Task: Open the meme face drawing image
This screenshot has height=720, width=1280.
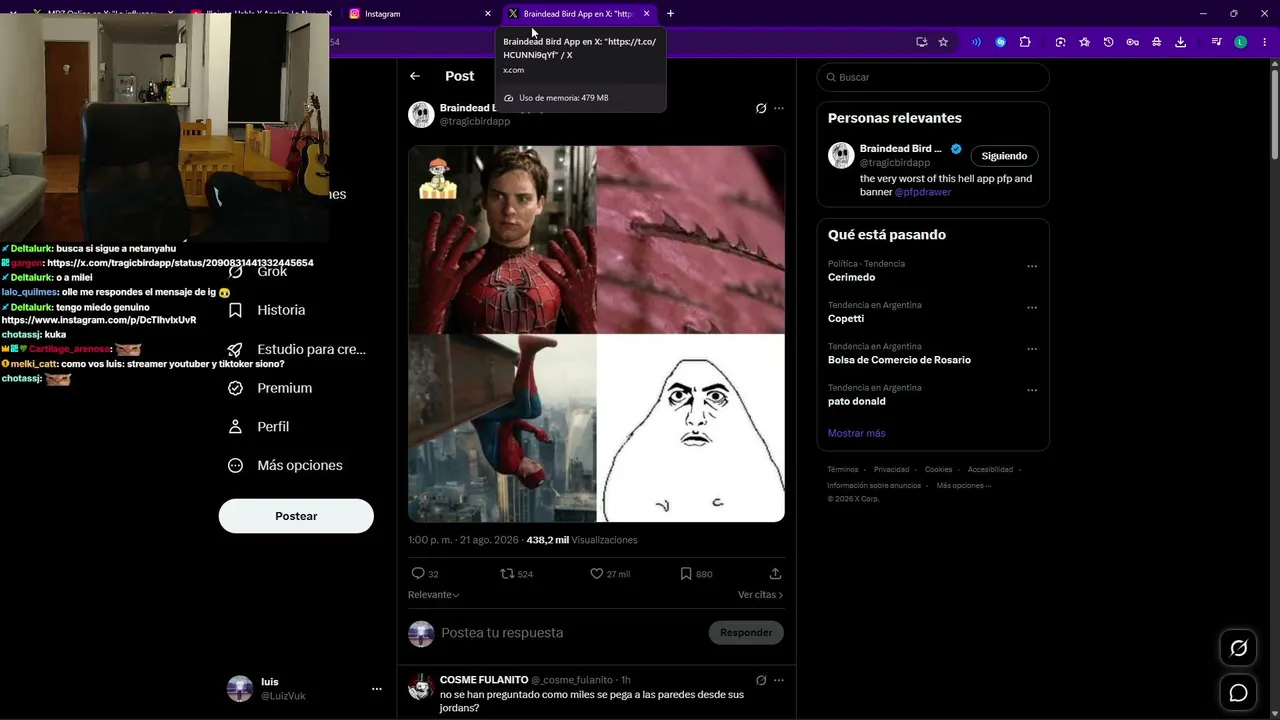Action: tap(691, 428)
